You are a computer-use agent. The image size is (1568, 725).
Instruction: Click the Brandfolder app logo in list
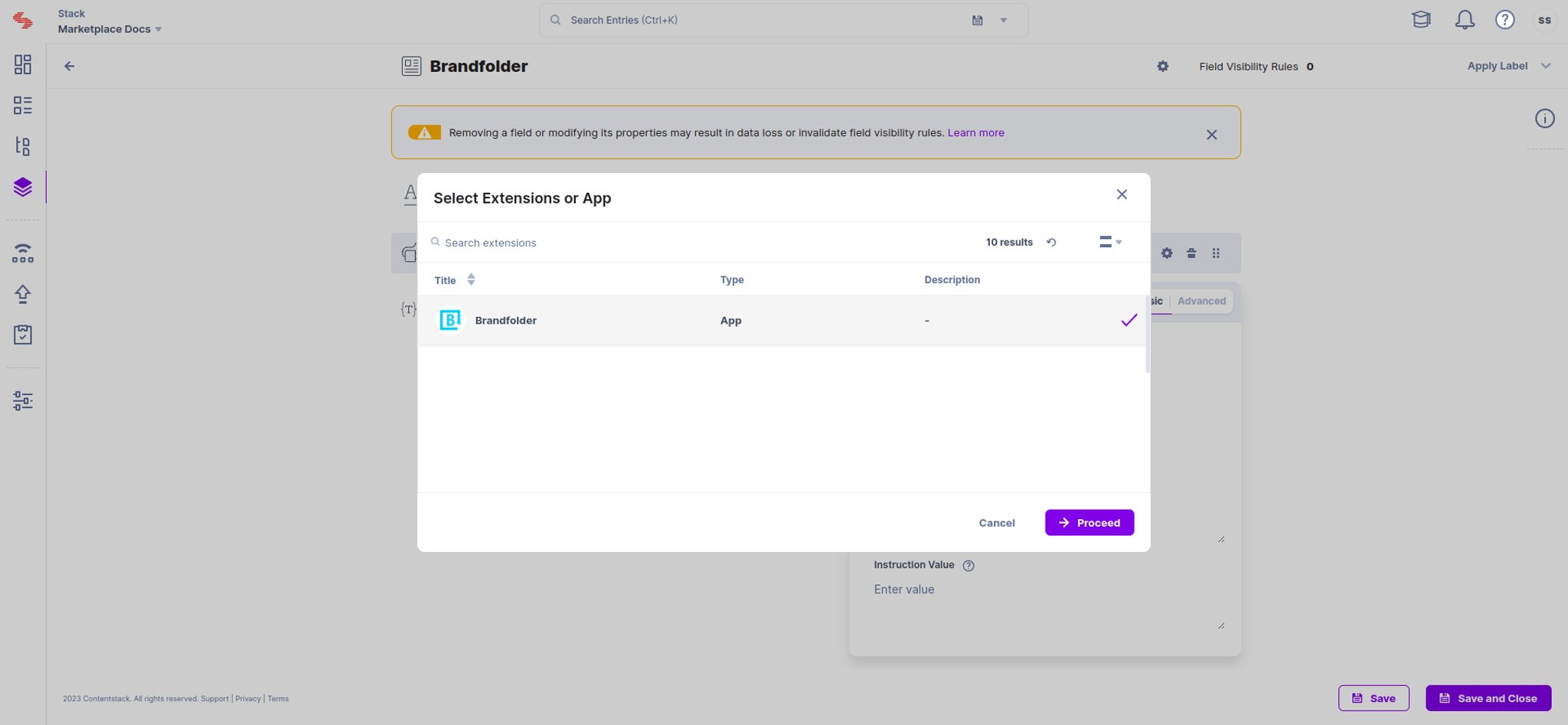coord(450,320)
